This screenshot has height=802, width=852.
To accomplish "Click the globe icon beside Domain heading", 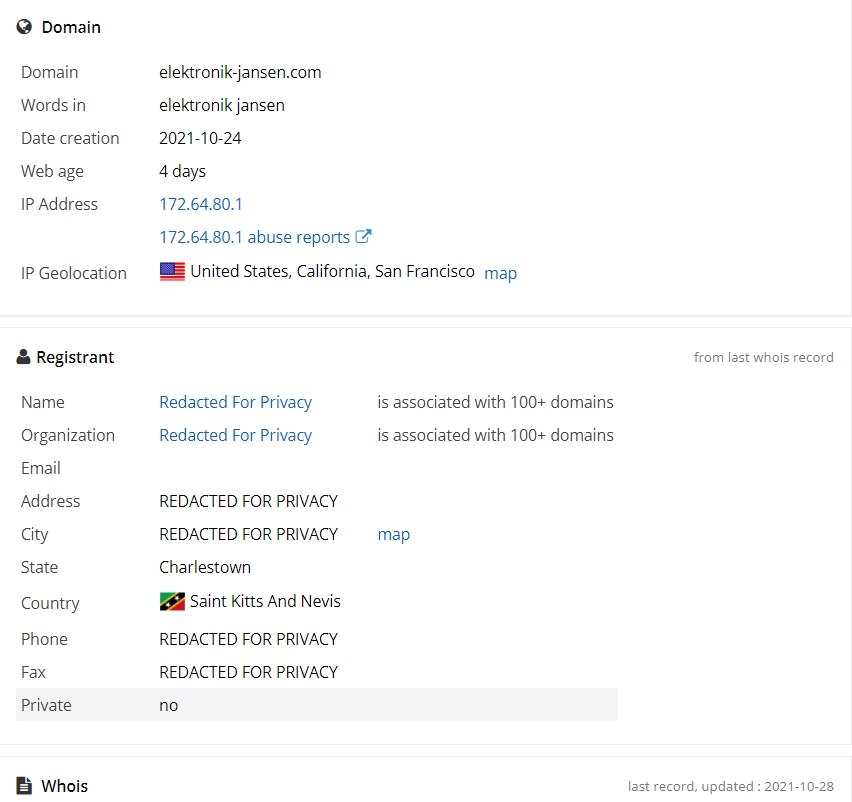I will point(24,27).
